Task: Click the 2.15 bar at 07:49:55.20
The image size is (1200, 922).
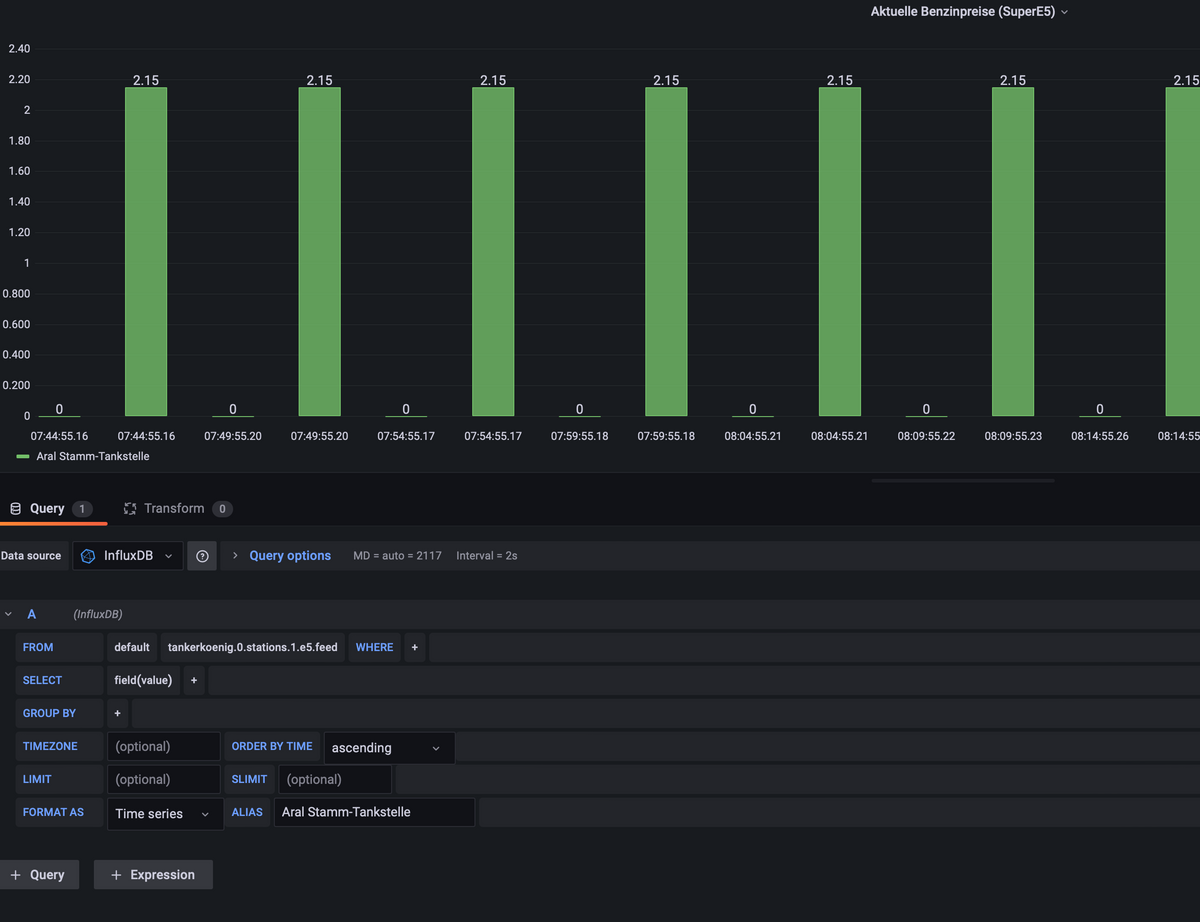Action: [319, 252]
